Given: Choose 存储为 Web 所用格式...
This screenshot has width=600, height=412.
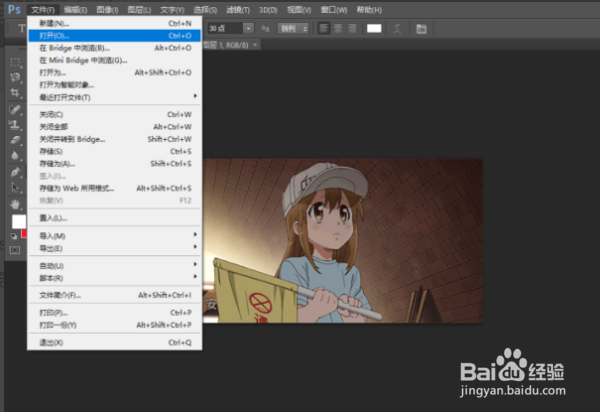Looking at the screenshot, I should point(114,188).
